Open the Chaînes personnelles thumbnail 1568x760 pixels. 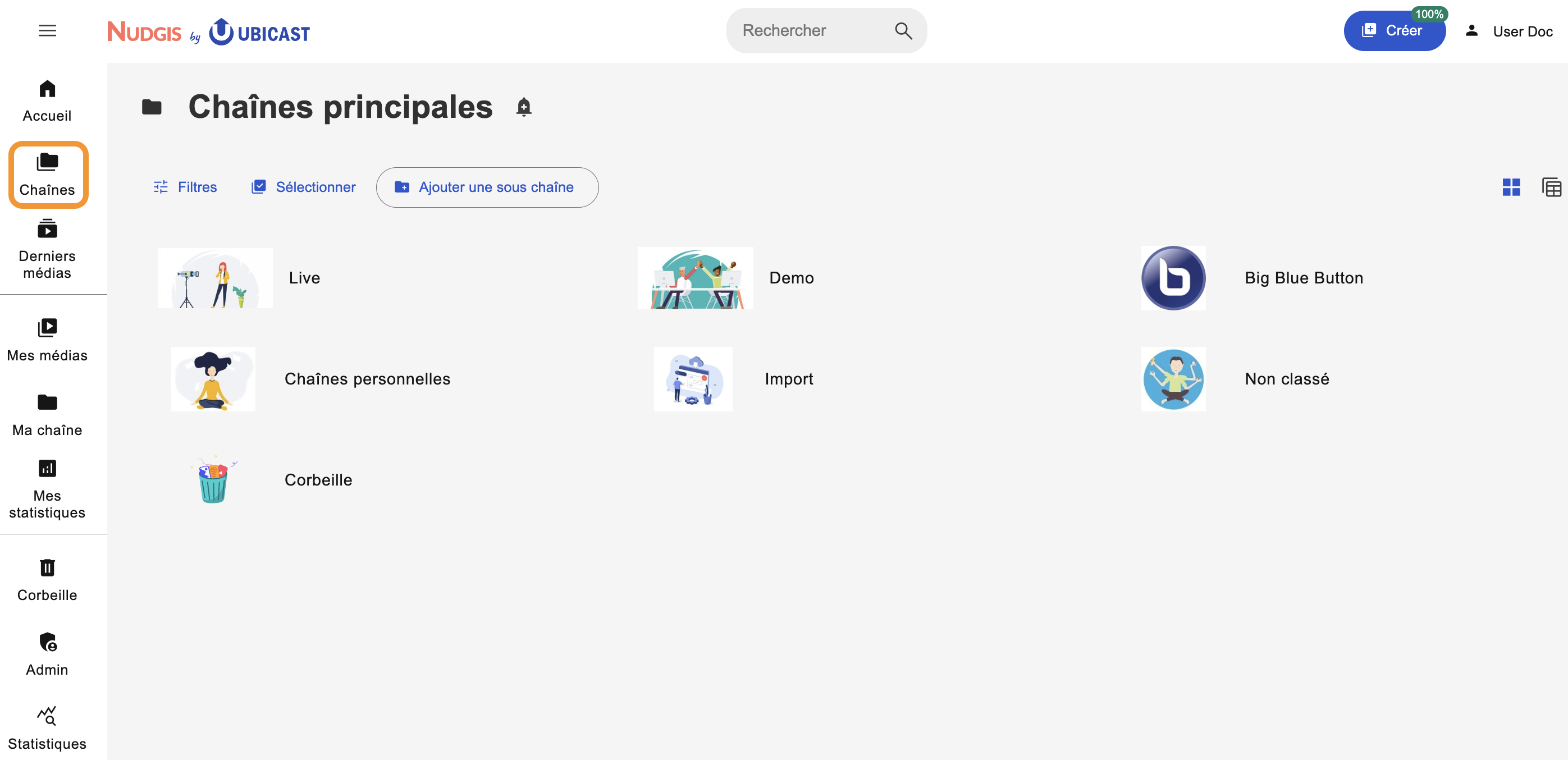tap(213, 378)
